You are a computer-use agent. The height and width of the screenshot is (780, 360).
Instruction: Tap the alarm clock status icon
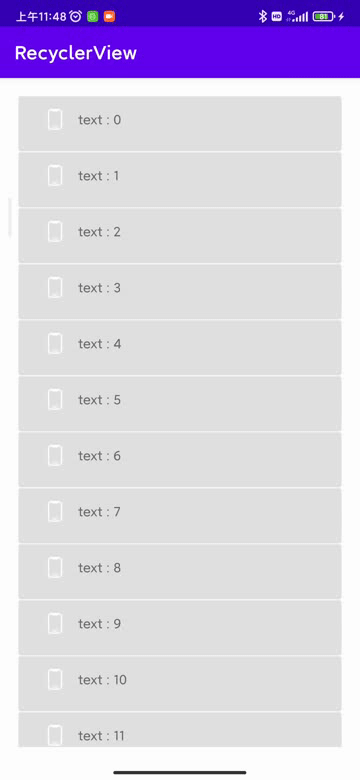(76, 16)
